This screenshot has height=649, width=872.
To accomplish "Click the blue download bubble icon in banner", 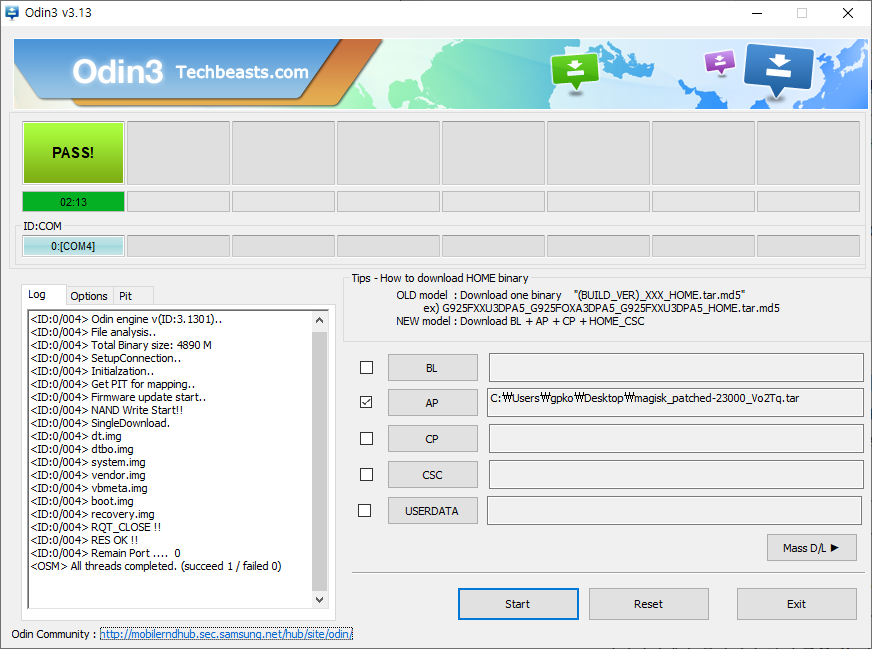I will (778, 69).
